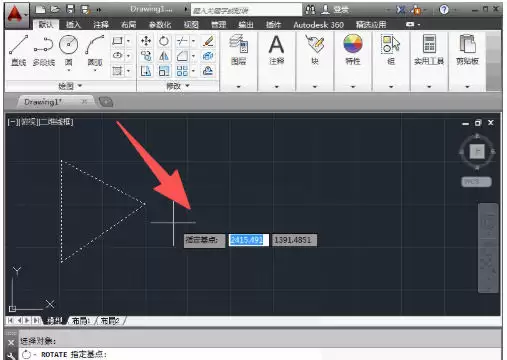Create a new drawing from quick access toolbar
The height and width of the screenshot is (360, 507).
[x=40, y=9]
